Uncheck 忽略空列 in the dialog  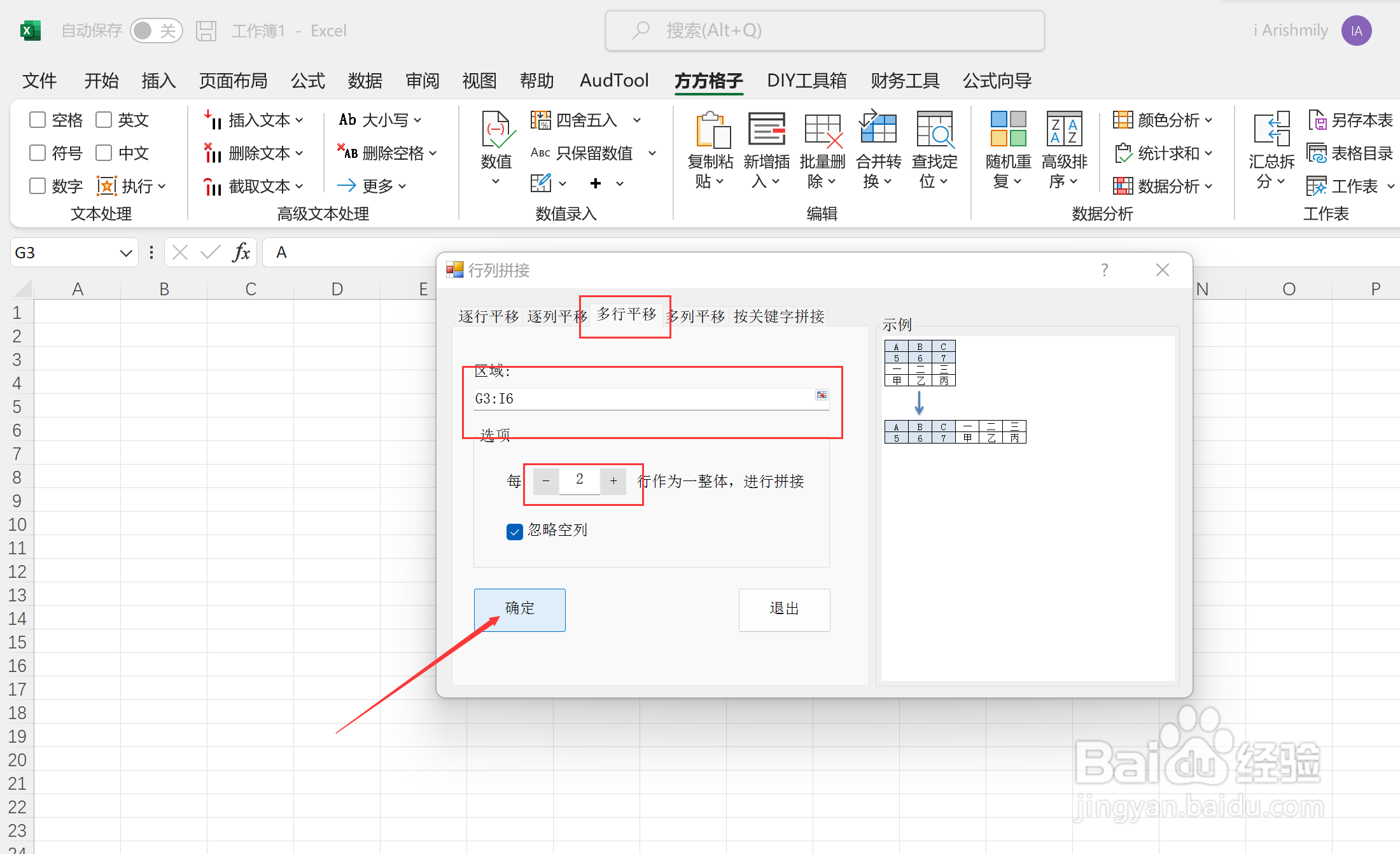point(514,531)
